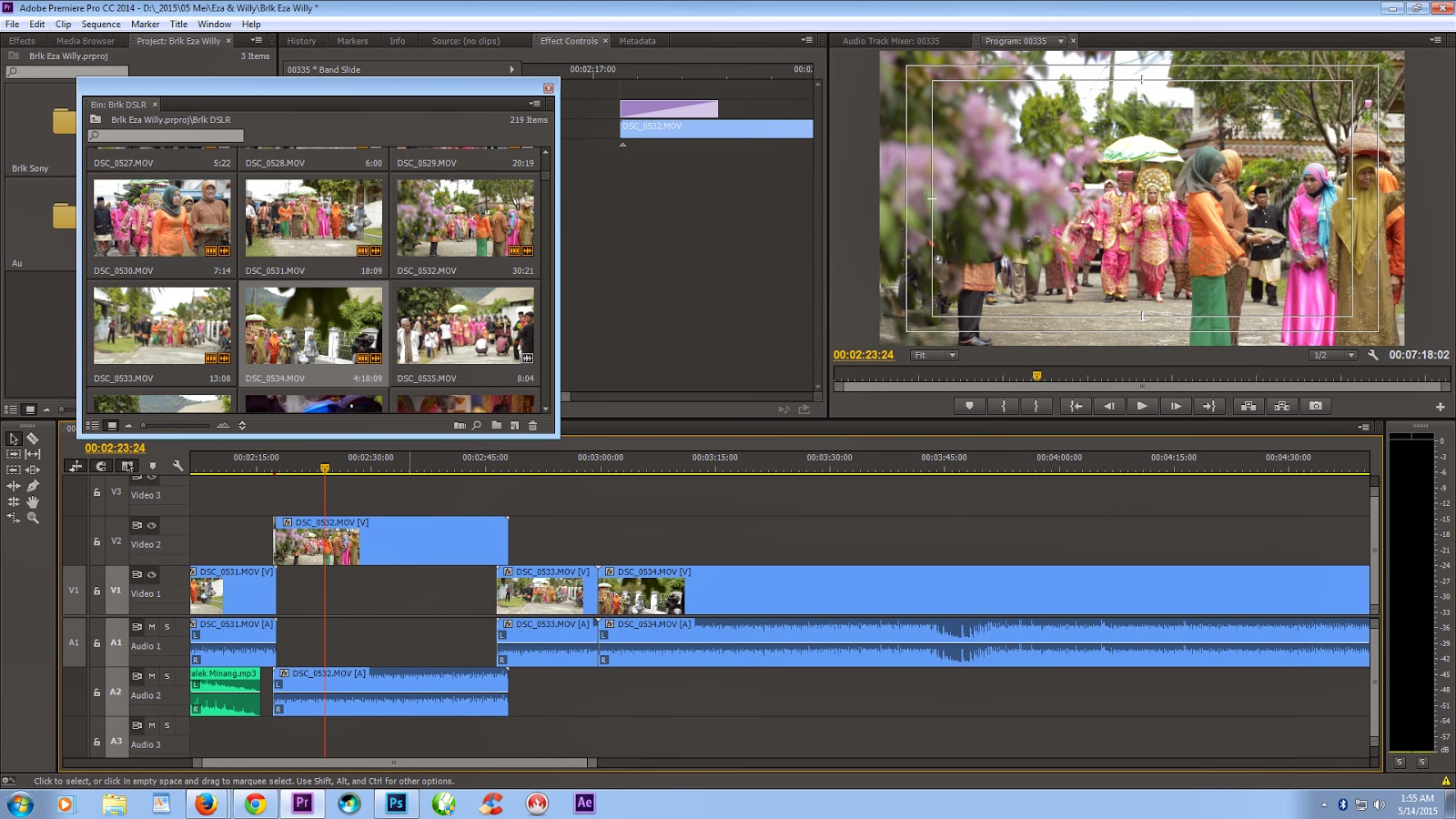
Task: Select the Zoom magnifier tool
Action: tap(33, 518)
